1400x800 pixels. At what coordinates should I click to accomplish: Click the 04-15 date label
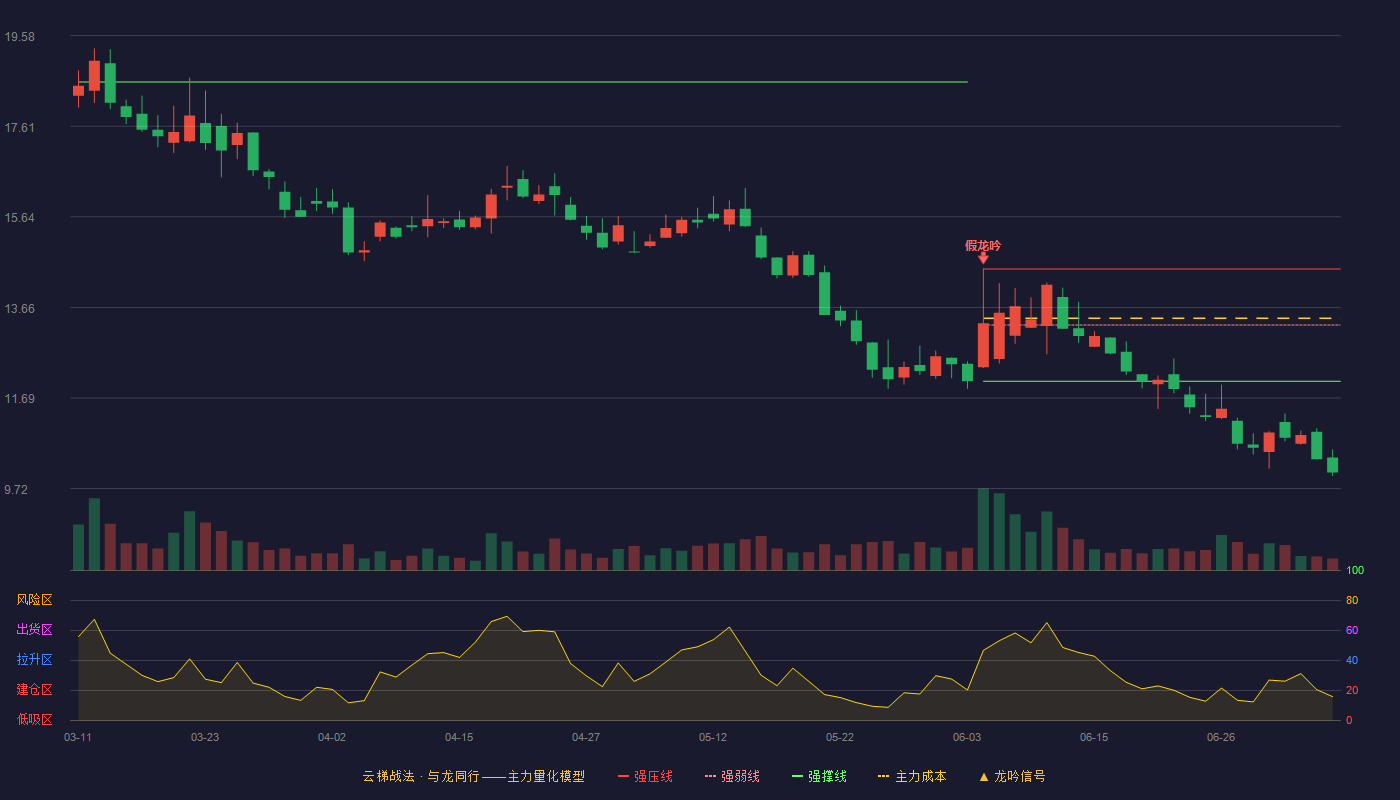coord(459,737)
